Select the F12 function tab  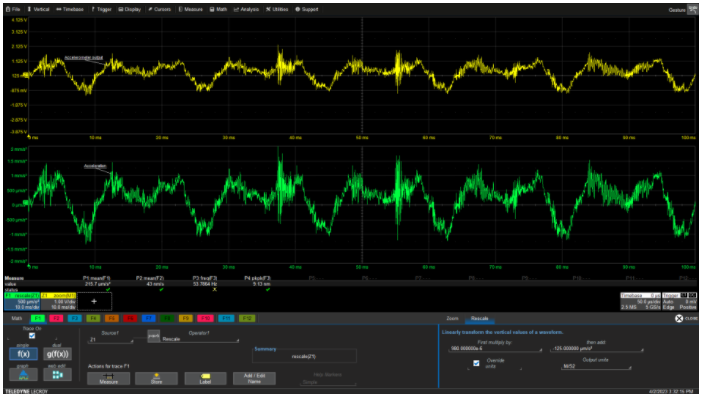(247, 318)
